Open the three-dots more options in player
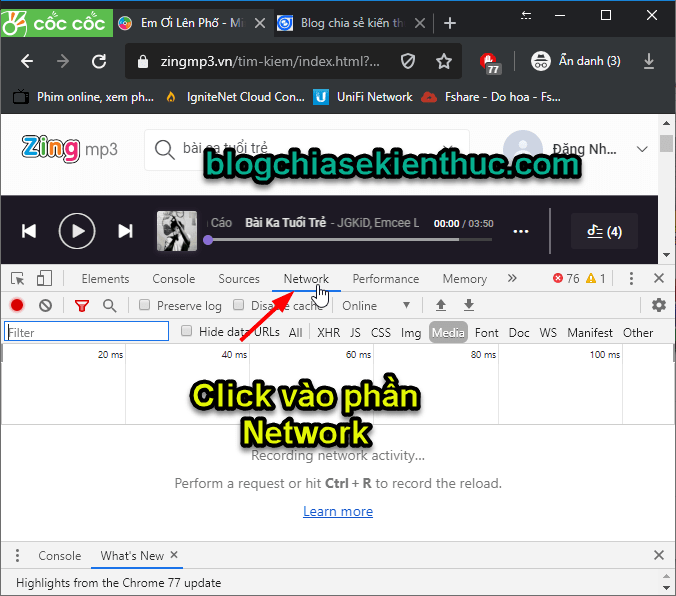Screen dimensions: 676x596 tap(521, 232)
